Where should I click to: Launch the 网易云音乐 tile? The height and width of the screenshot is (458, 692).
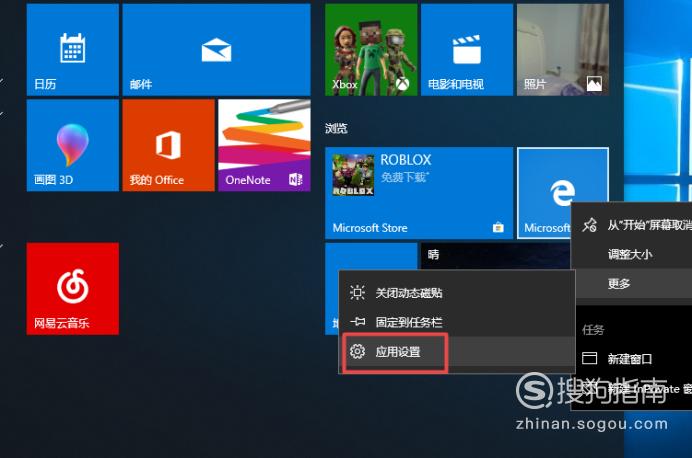pos(72,289)
